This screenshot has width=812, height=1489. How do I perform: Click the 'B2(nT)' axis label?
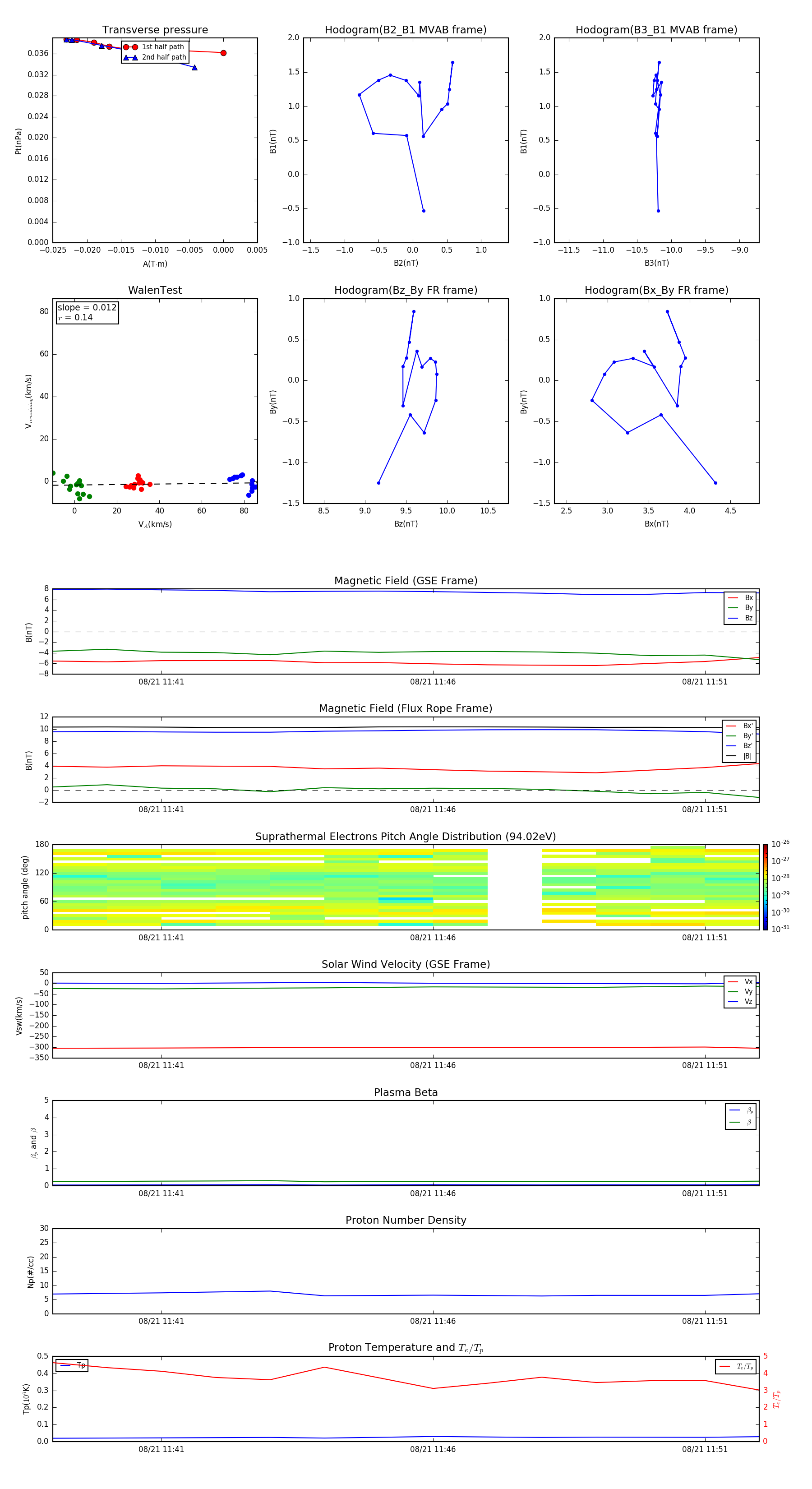(406, 263)
